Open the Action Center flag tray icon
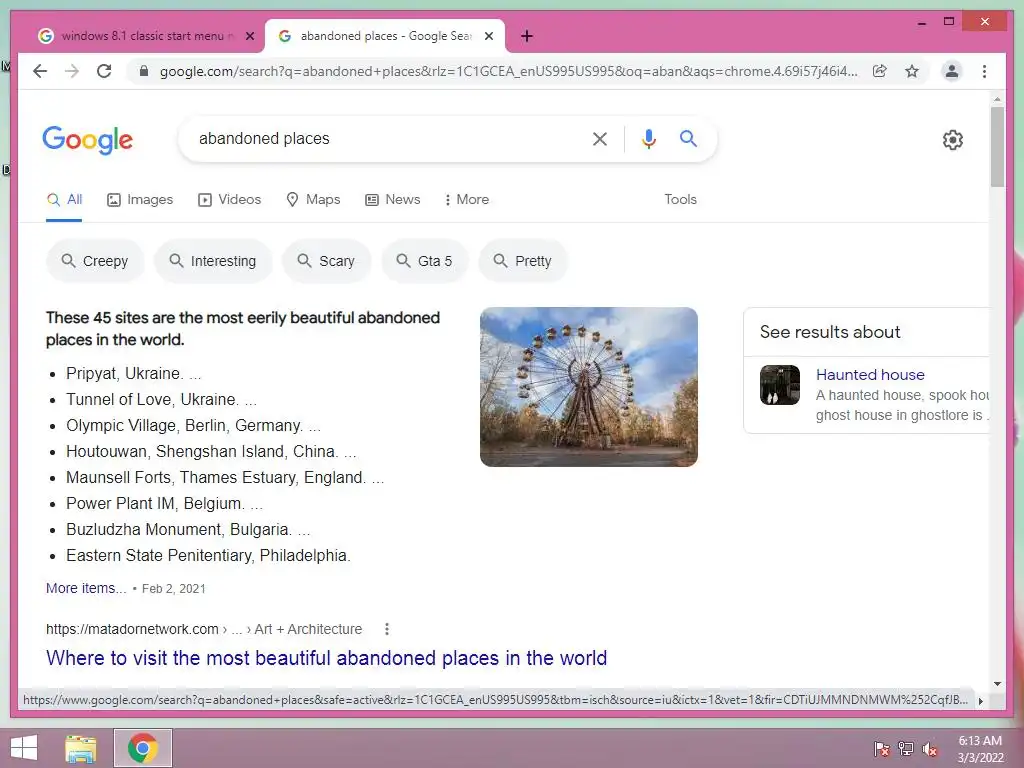Viewport: 1024px width, 768px height. pyautogui.click(x=882, y=748)
